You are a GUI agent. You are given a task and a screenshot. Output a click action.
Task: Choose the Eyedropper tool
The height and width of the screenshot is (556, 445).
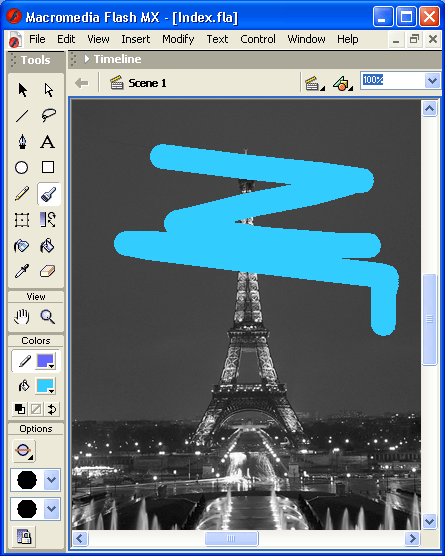[22, 272]
